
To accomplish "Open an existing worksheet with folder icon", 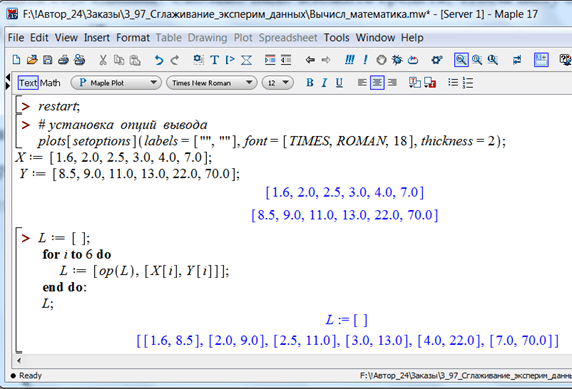I will (32, 59).
